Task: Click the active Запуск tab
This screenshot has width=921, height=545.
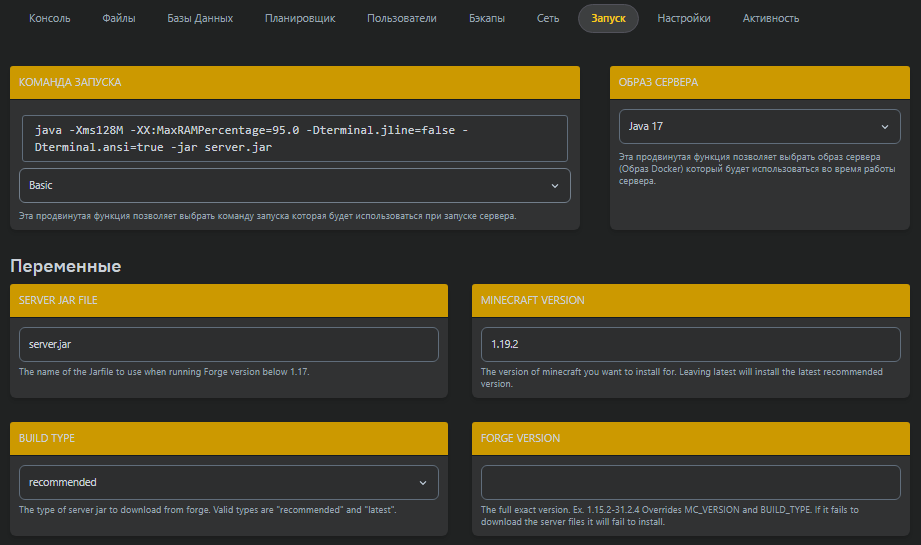Action: (608, 18)
